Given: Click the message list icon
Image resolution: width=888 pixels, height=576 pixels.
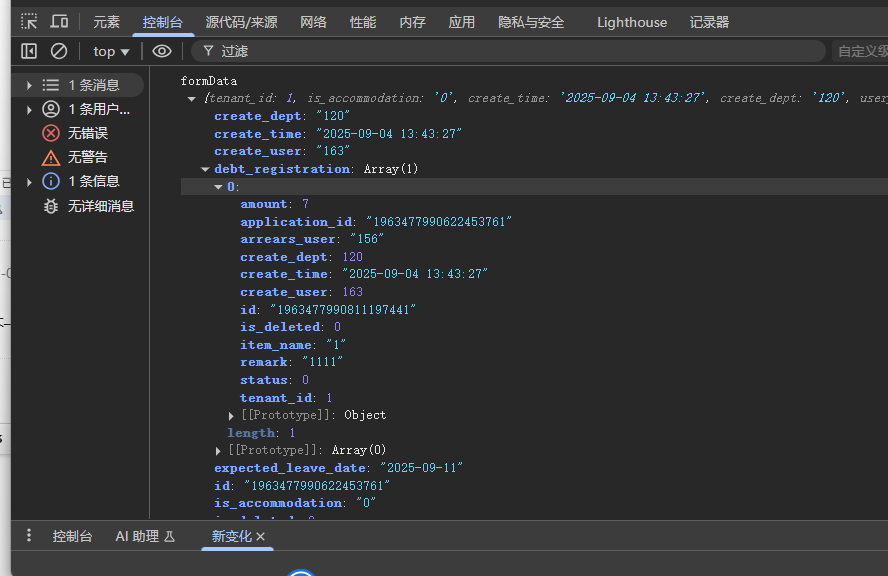Looking at the screenshot, I should (51, 85).
